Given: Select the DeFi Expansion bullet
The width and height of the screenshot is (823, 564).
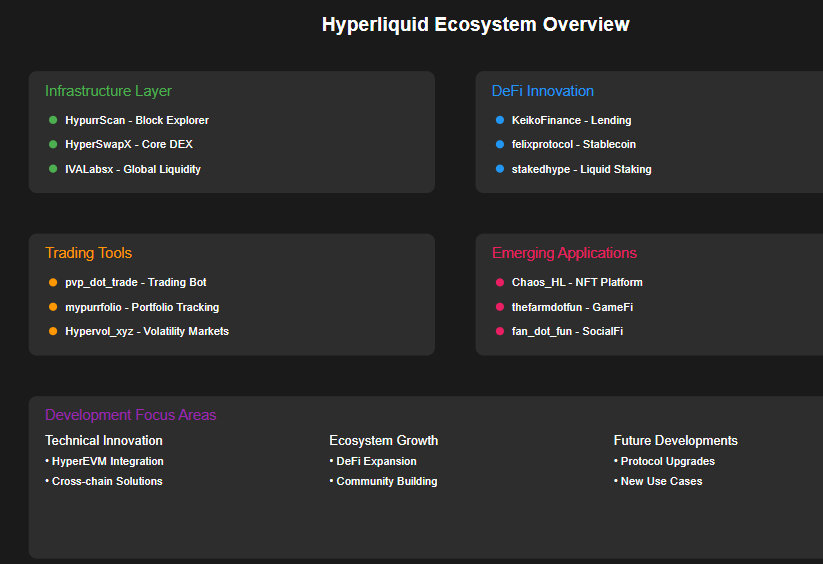Looking at the screenshot, I should [373, 461].
